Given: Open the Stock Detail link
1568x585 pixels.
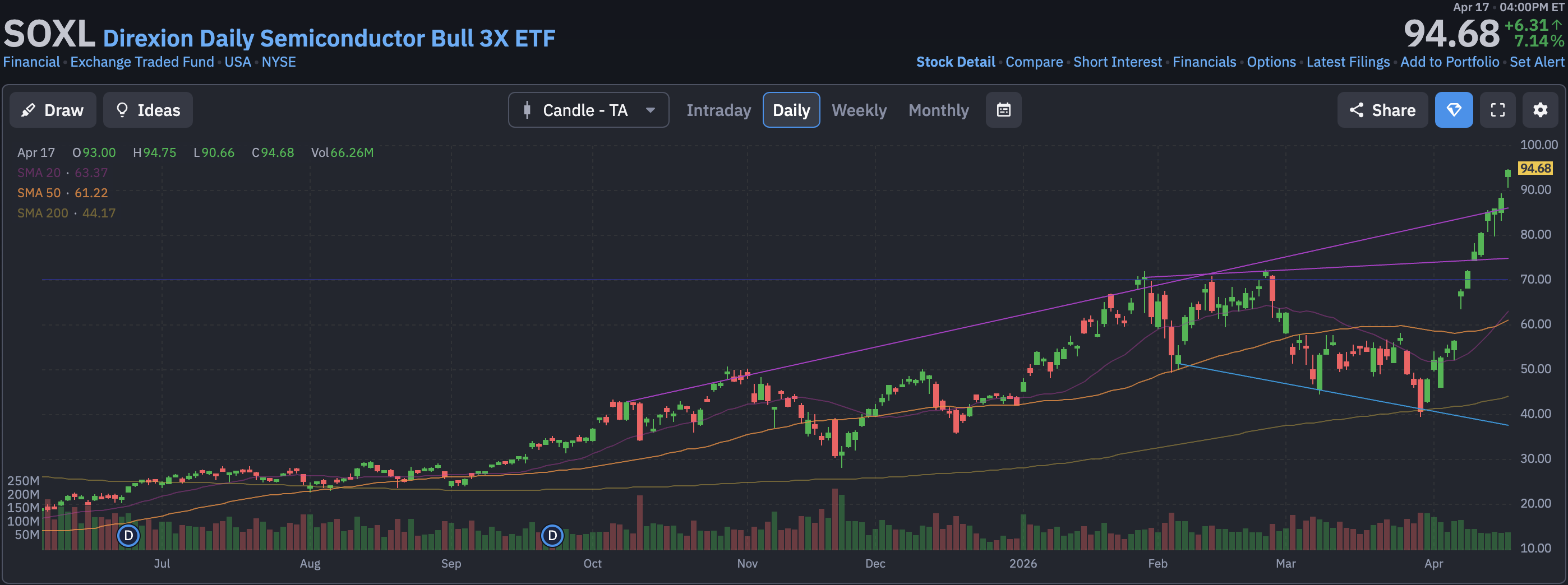Looking at the screenshot, I should coord(956,62).
